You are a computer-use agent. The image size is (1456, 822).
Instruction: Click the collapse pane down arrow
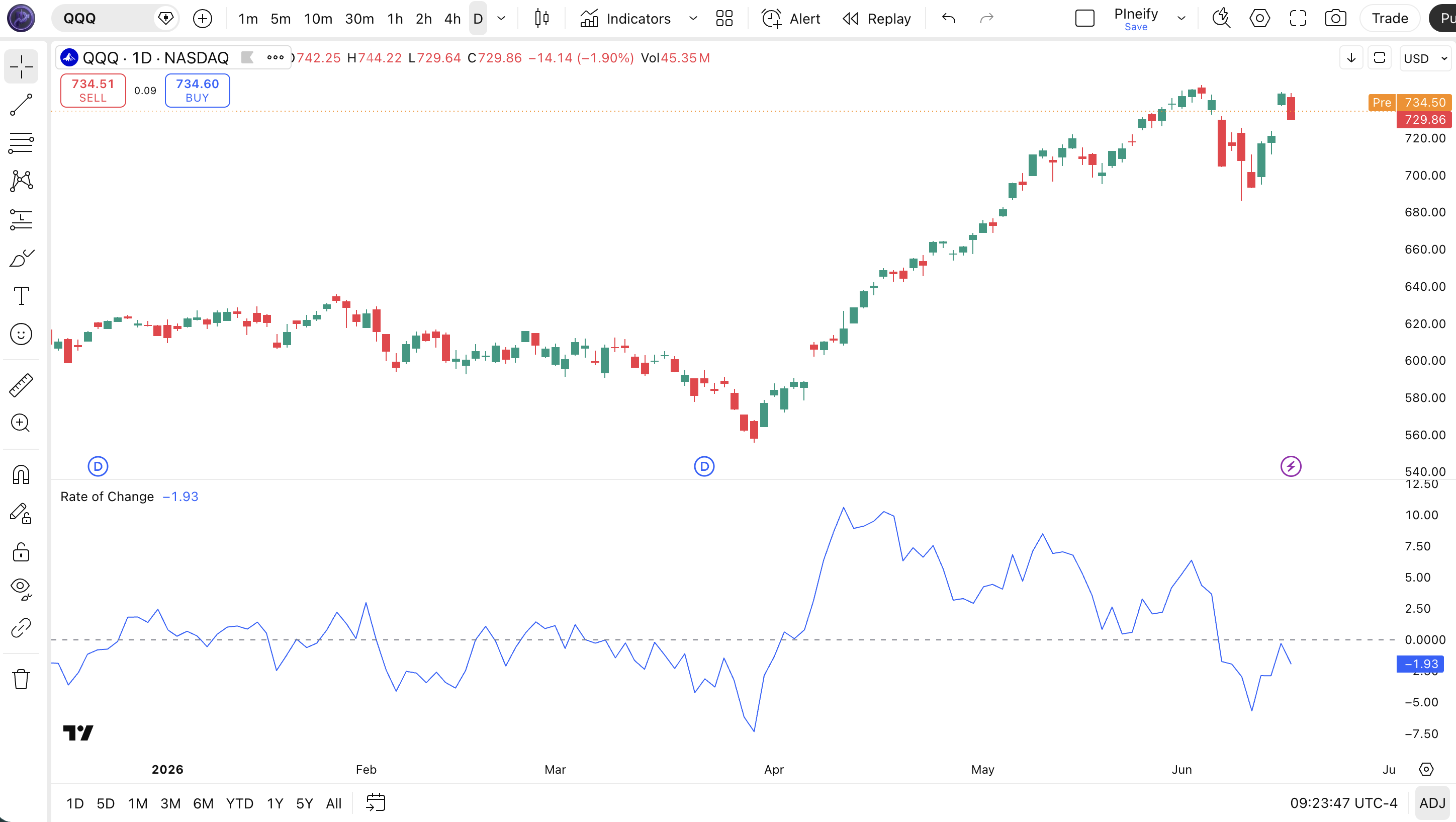click(x=1351, y=58)
